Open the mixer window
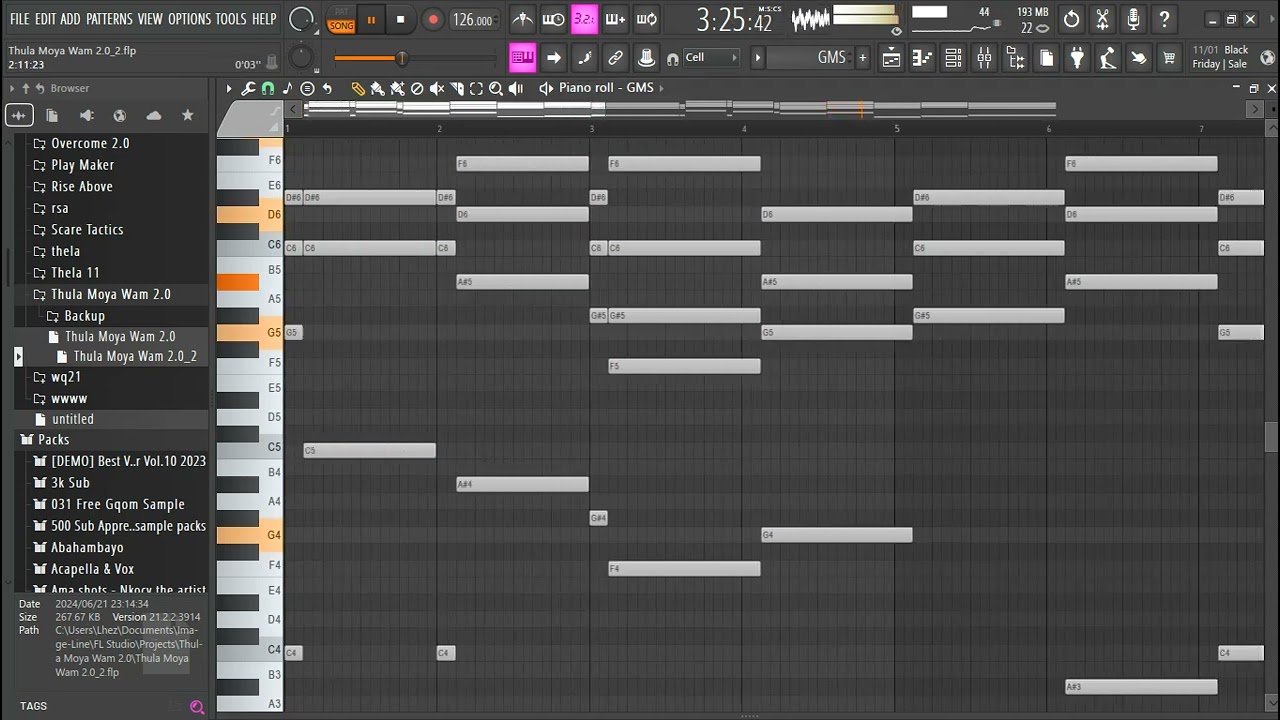The width and height of the screenshot is (1280, 720). [984, 58]
